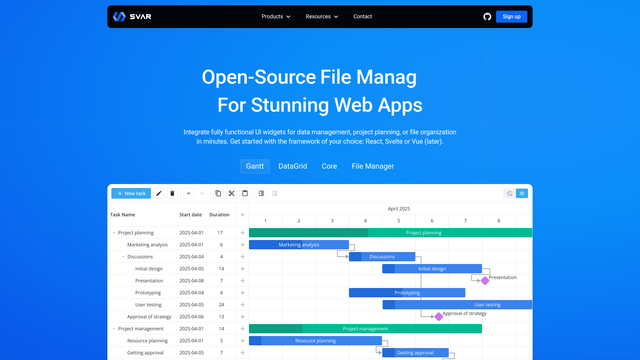Viewport: 640px width, 360px height.
Task: Click the Resource planning task bar
Action: coord(316,341)
